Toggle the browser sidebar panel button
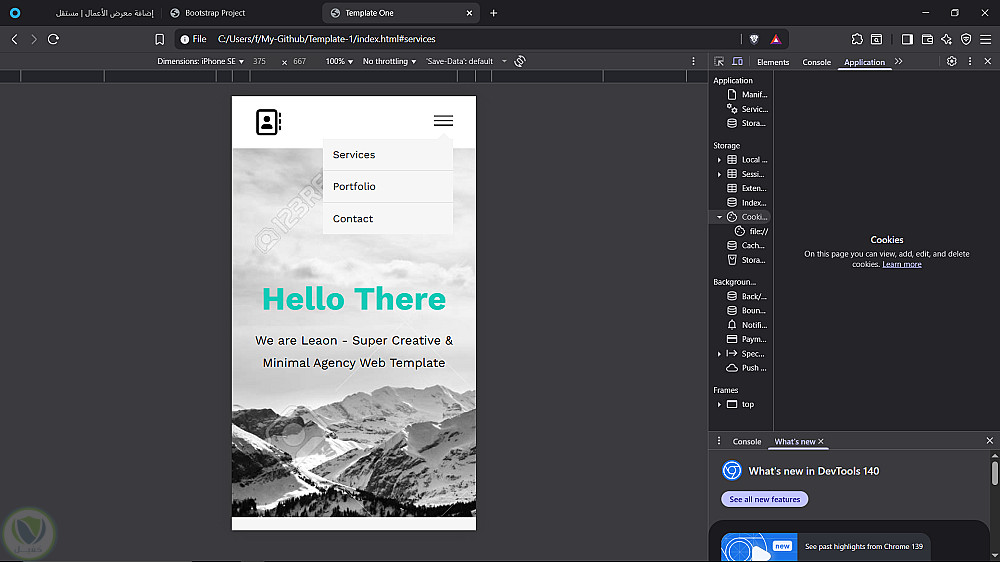Screen dimensions: 1000x562 pyautogui.click(x=907, y=39)
